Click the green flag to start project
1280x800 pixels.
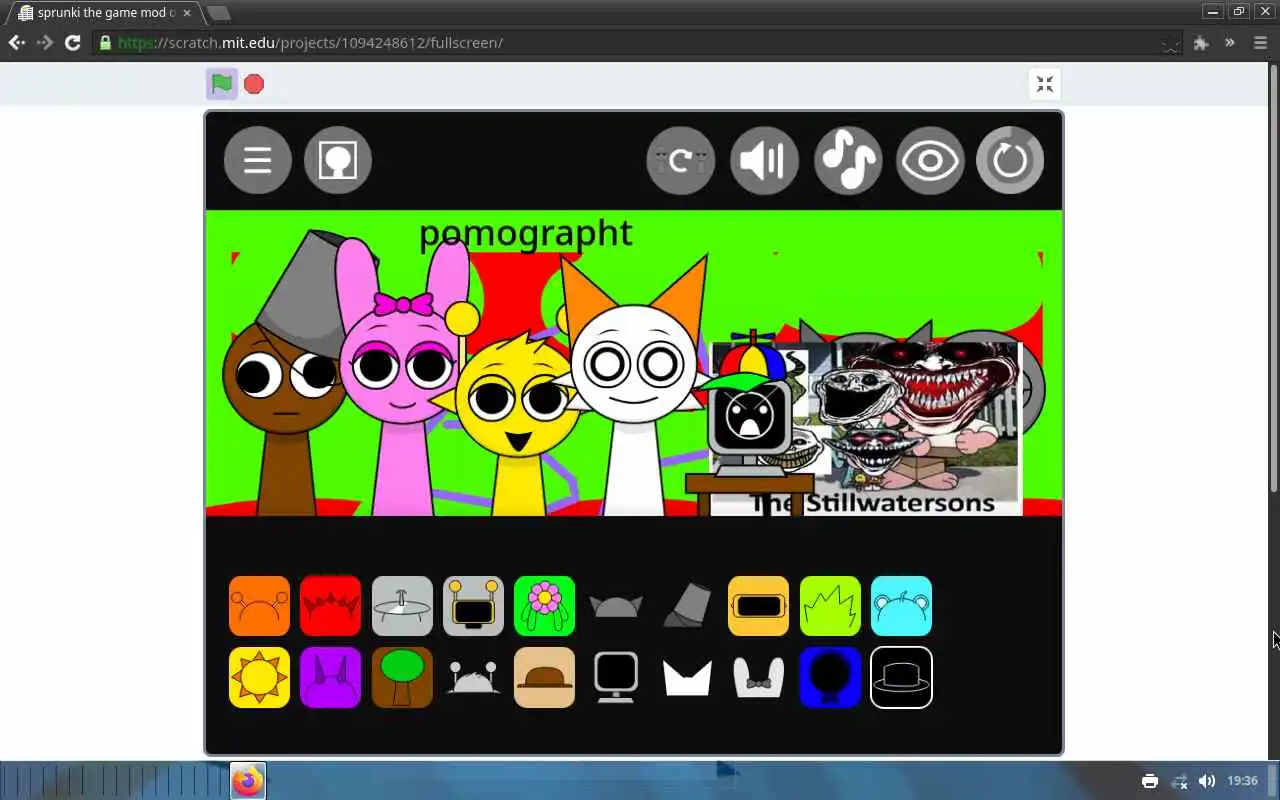(x=222, y=84)
